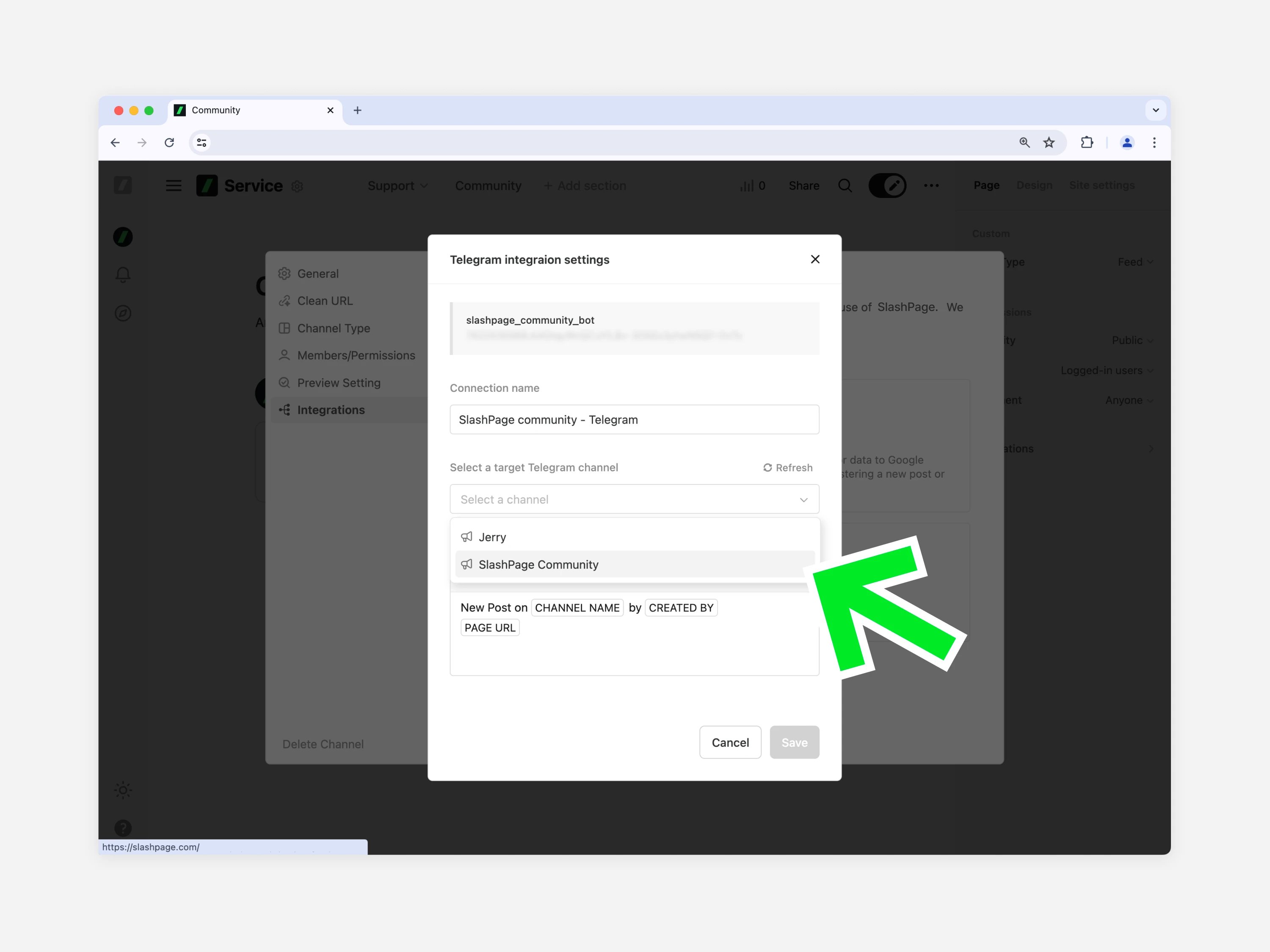Click the PAGE URL tag in message
The height and width of the screenshot is (952, 1270).
point(490,628)
